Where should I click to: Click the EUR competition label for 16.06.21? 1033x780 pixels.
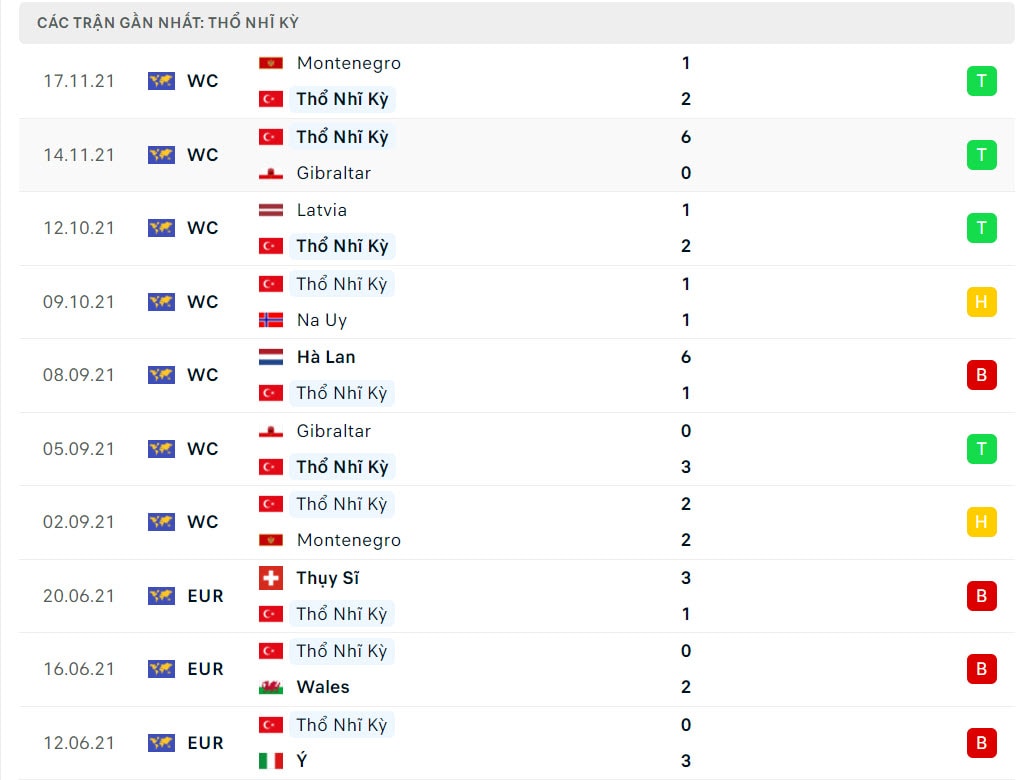pyautogui.click(x=206, y=669)
